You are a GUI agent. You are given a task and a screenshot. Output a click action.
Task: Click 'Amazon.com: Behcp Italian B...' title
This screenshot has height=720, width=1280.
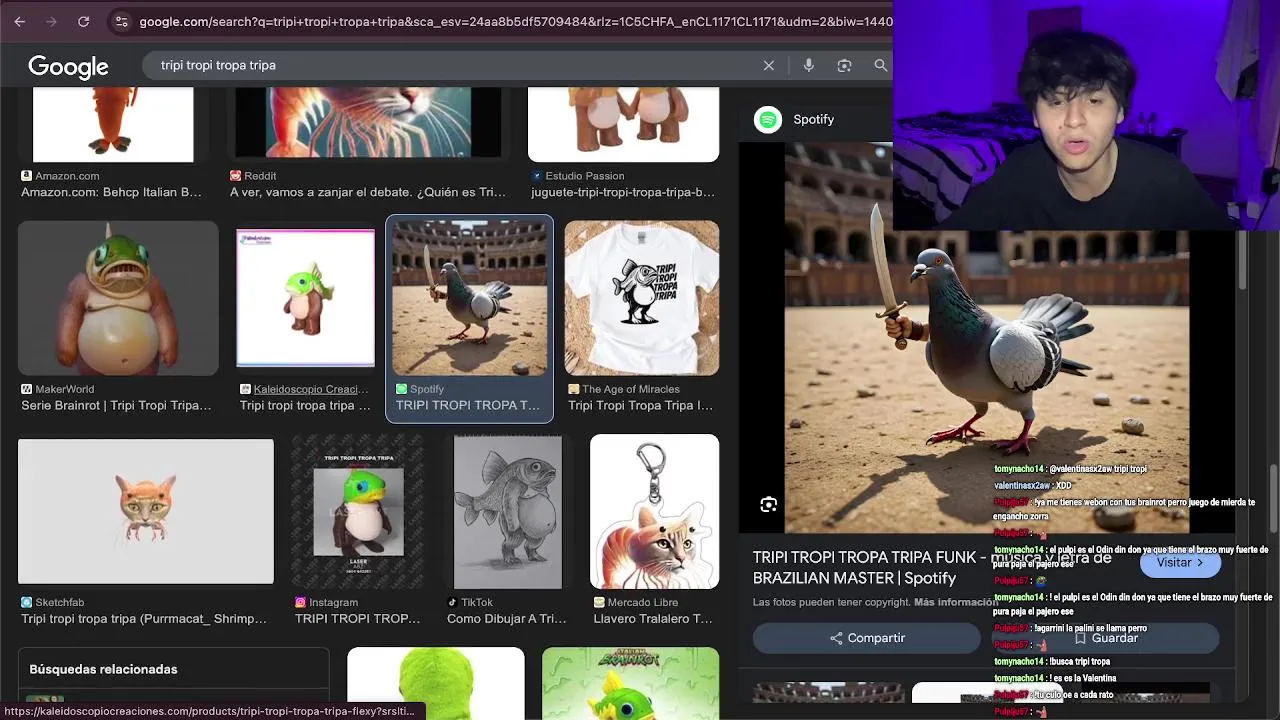click(x=111, y=192)
